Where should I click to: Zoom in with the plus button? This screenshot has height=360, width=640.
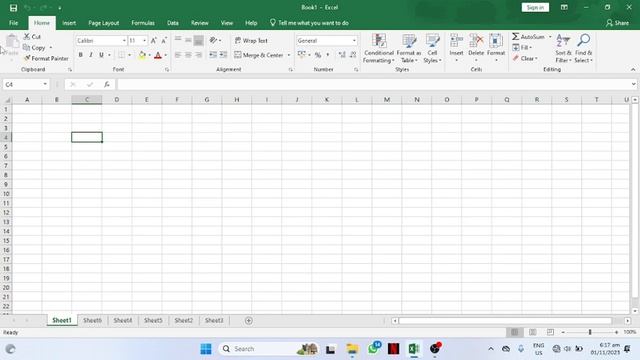click(616, 332)
